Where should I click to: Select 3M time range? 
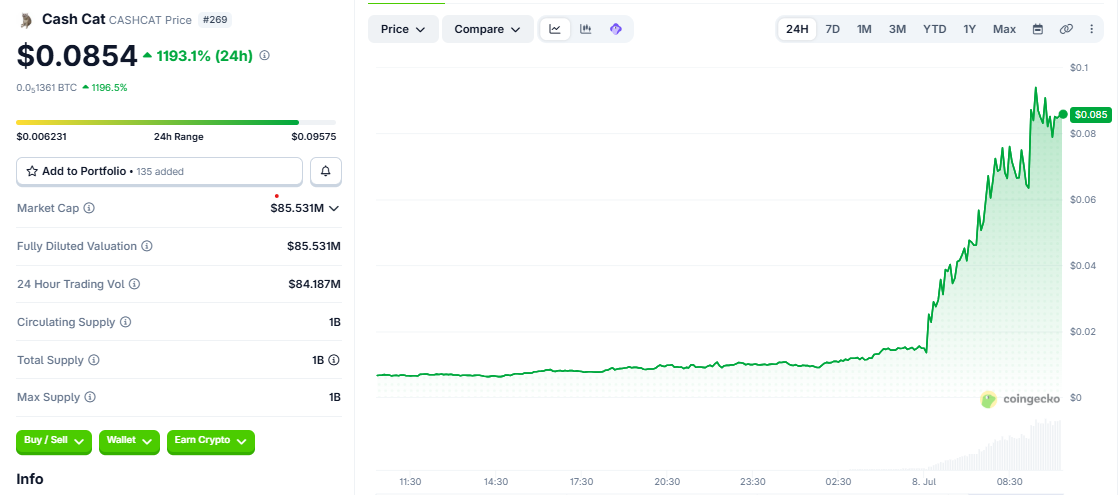[897, 29]
